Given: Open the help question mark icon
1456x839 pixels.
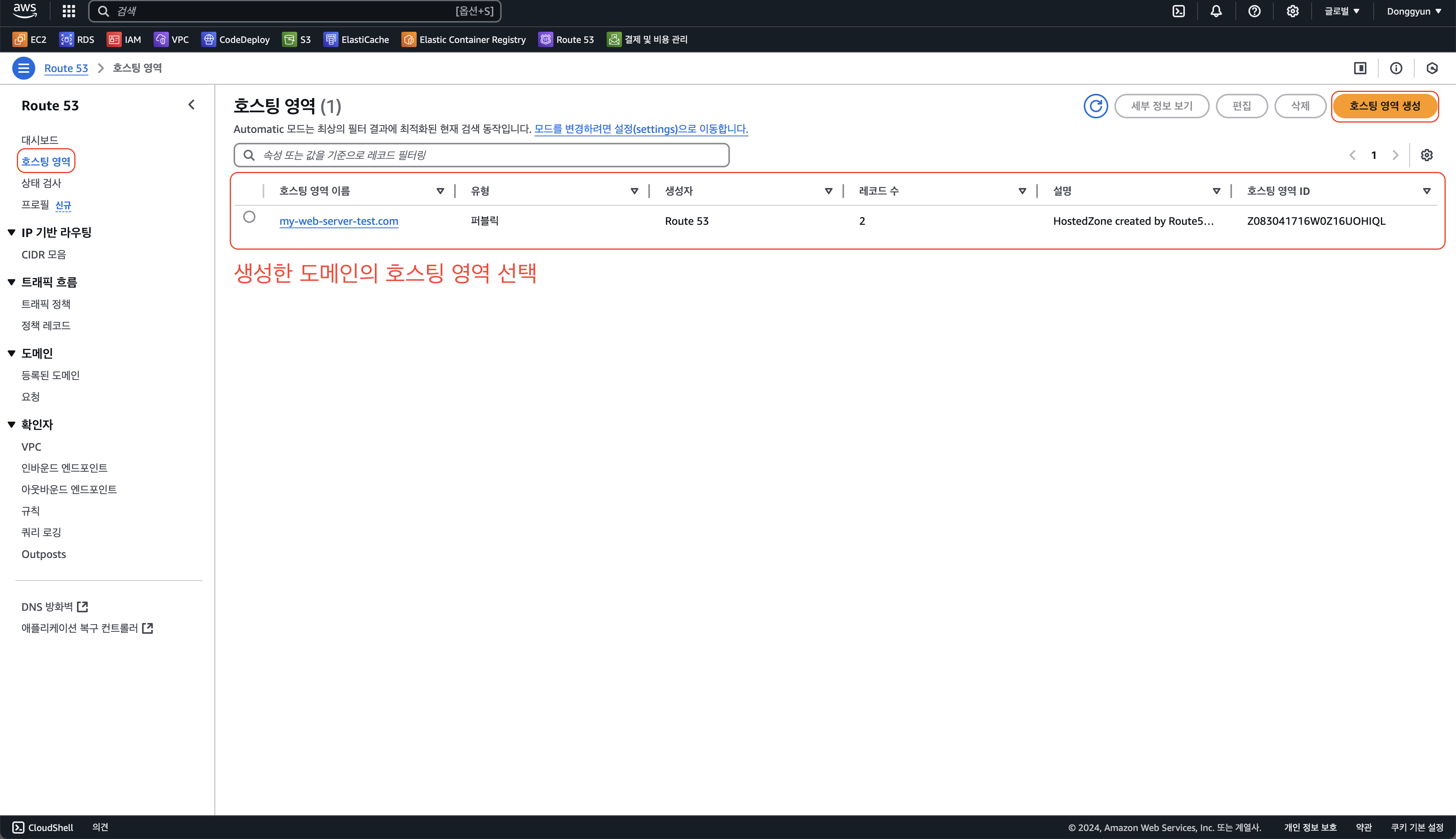Looking at the screenshot, I should point(1254,11).
